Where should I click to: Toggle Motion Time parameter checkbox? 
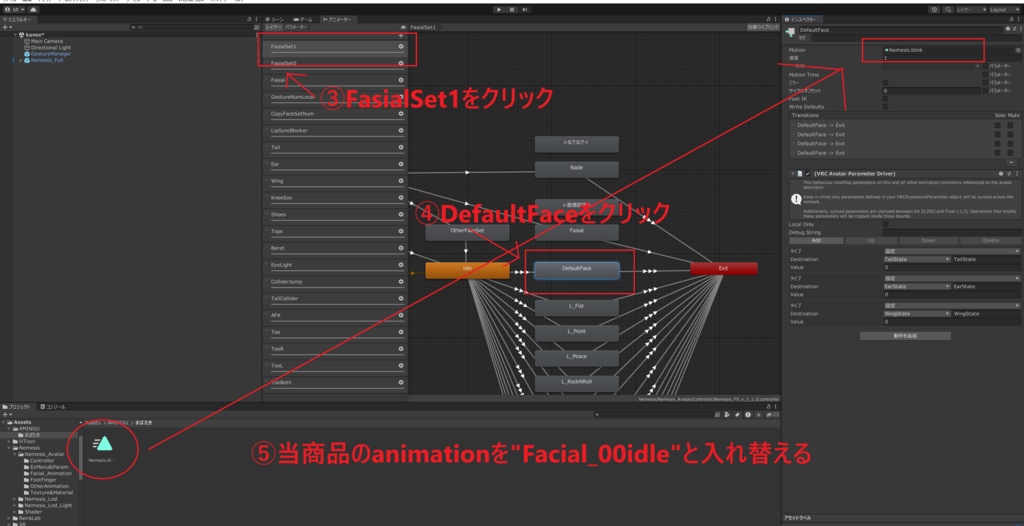985,74
